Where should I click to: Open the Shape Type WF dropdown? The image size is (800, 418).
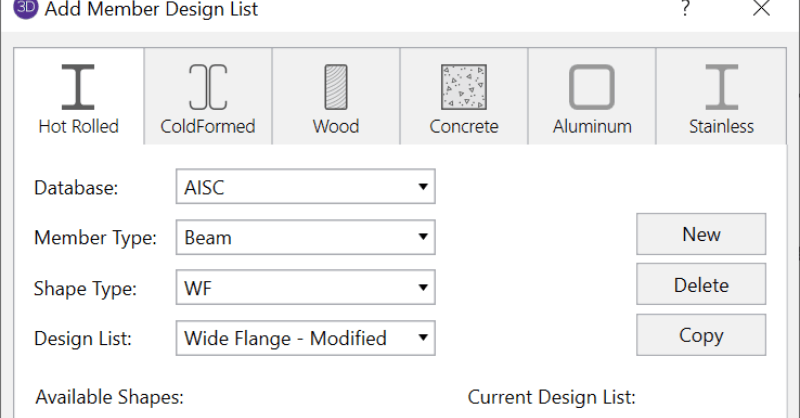(x=423, y=288)
